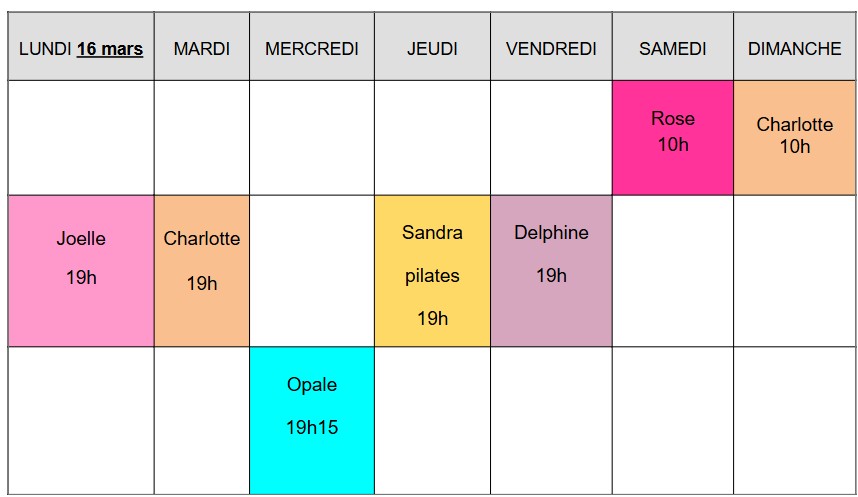Image resolution: width=858 pixels, height=497 pixels.
Task: Click the JEUDI column header
Action: (432, 47)
